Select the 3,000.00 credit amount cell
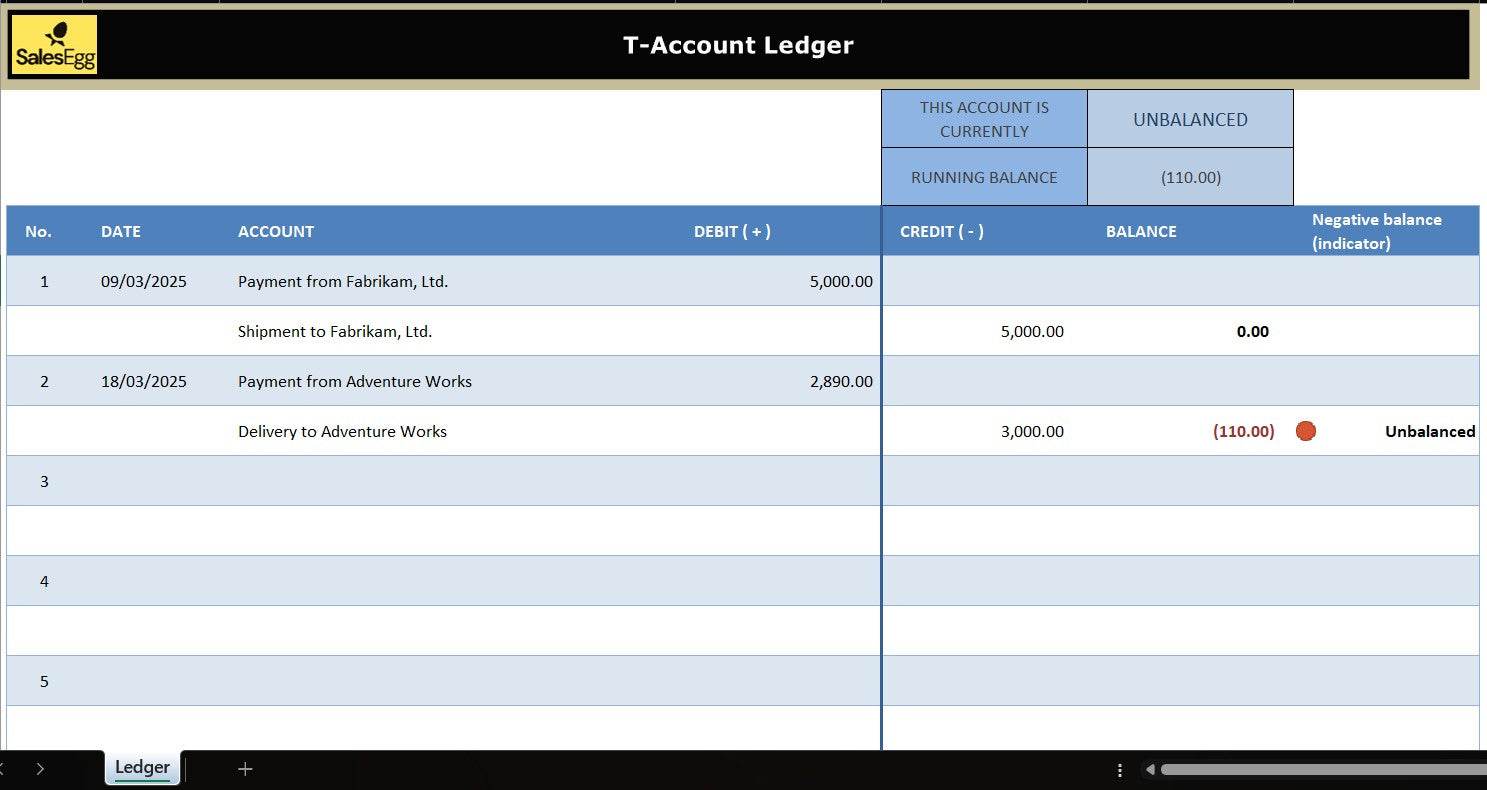 (x=1032, y=431)
